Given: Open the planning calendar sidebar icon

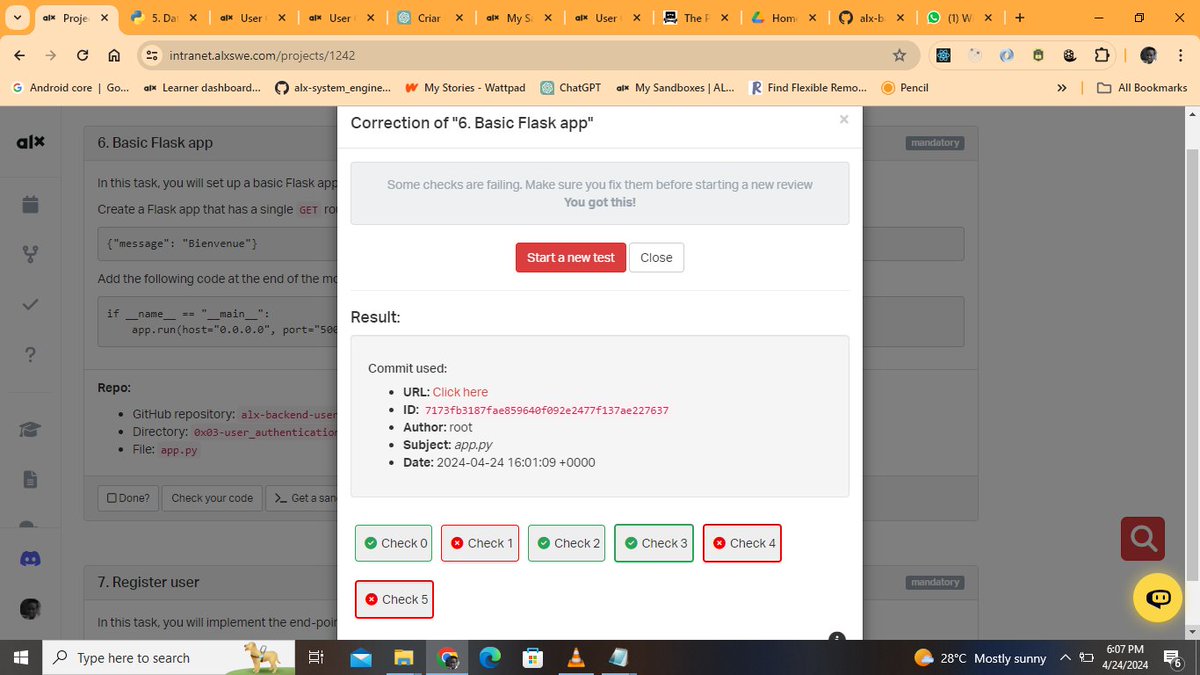Looking at the screenshot, I should [x=31, y=203].
